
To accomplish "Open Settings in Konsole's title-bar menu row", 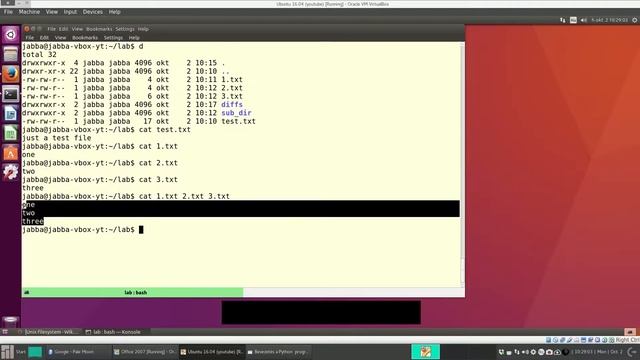I will pyautogui.click(x=125, y=29).
